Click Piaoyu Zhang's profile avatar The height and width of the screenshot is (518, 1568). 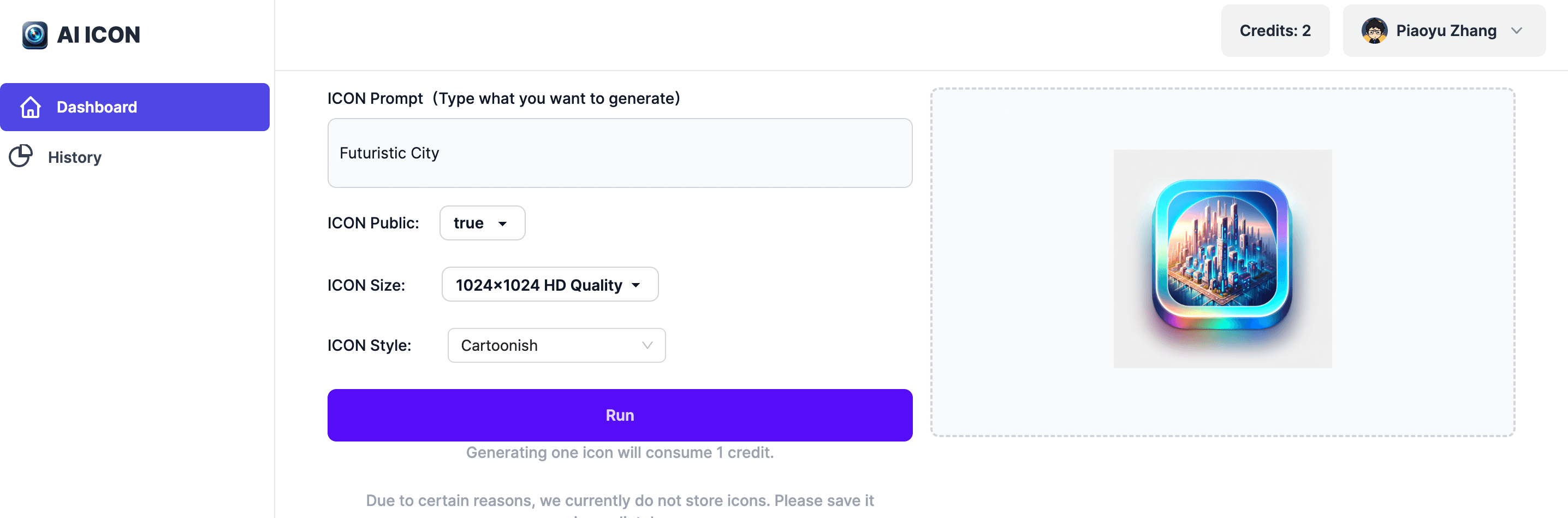coord(1376,30)
